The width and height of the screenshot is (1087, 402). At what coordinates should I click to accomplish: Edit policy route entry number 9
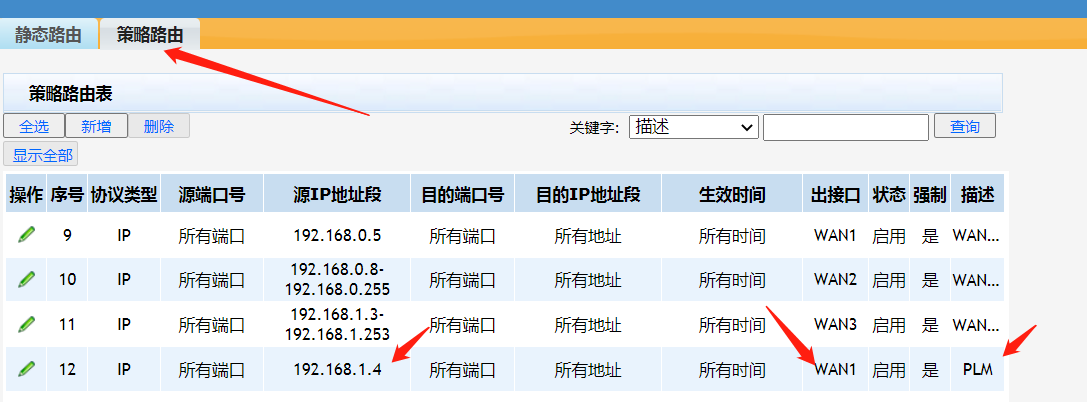26,236
